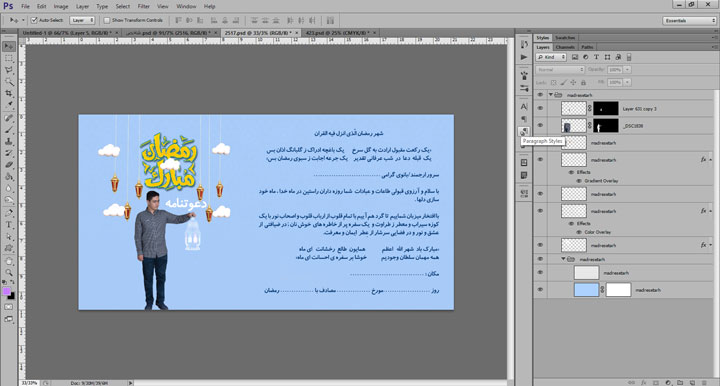The image size is (720, 386).
Task: Open the Filter menu
Action: (x=144, y=6)
